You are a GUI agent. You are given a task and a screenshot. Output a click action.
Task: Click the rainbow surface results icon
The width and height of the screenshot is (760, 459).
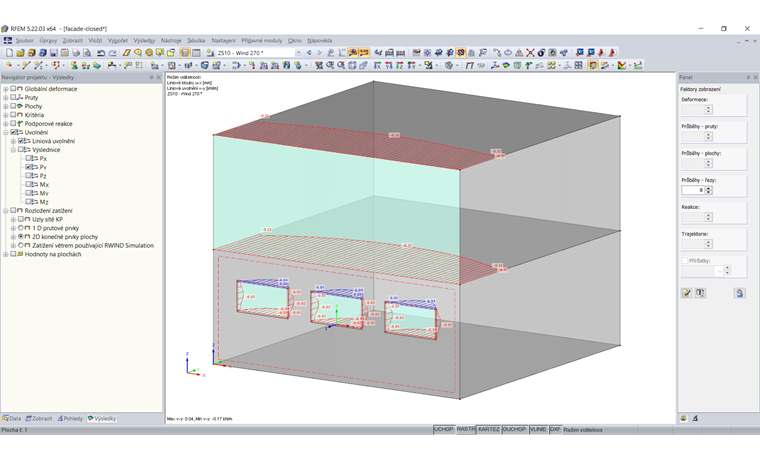506,65
